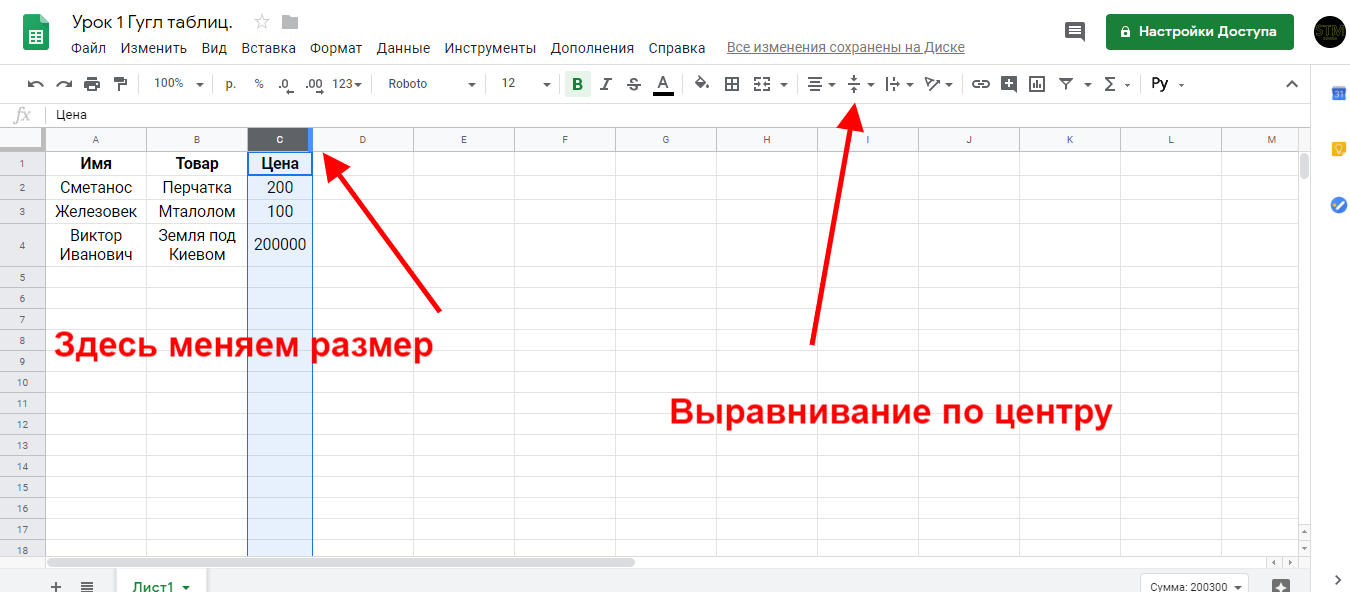Click the Google Sheets home logo
The image size is (1350, 592).
37,32
